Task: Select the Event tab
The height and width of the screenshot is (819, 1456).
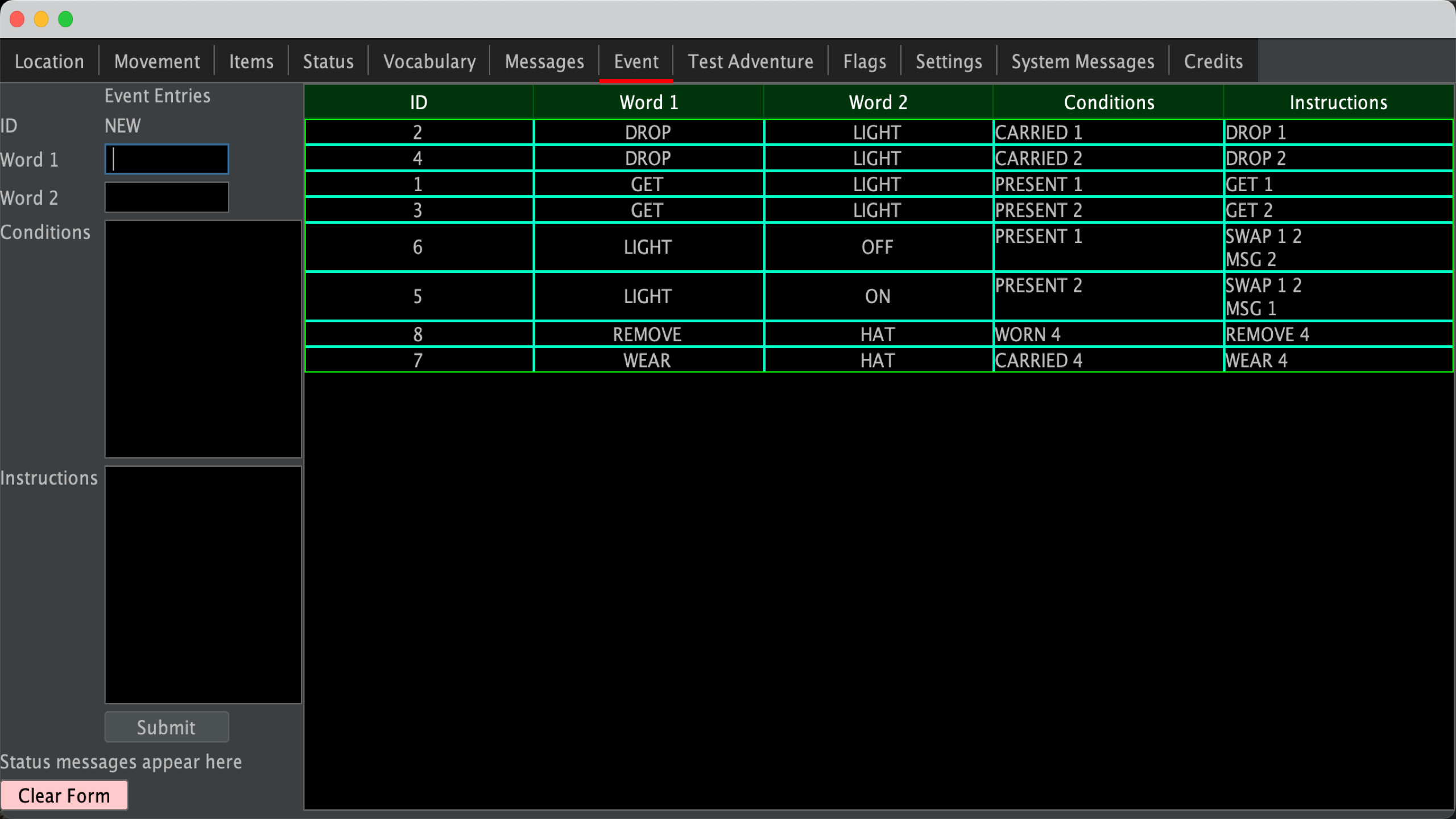Action: (635, 61)
